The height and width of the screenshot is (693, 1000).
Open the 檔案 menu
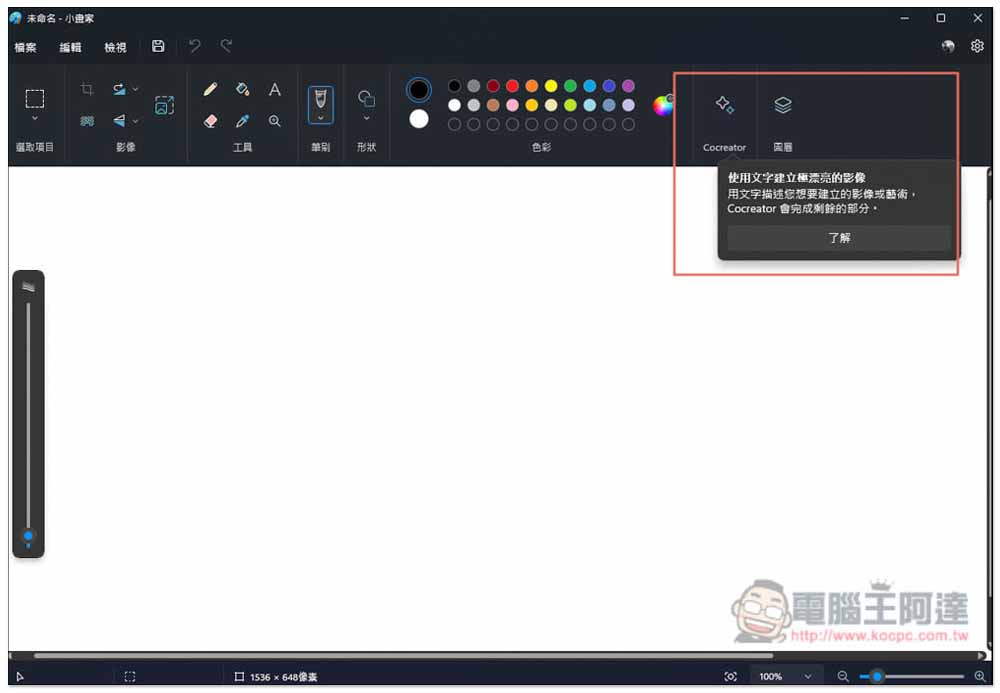pyautogui.click(x=26, y=47)
